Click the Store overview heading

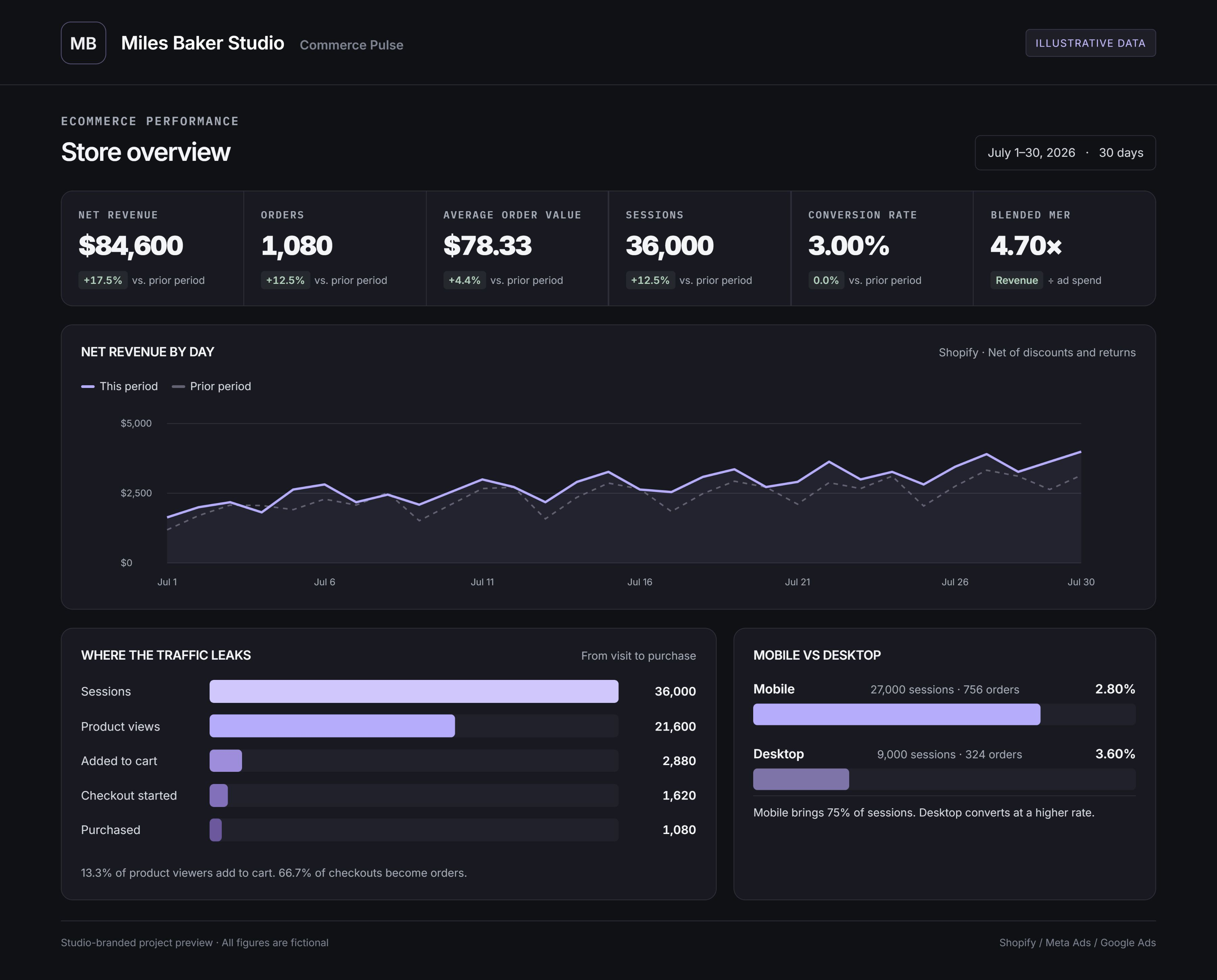click(x=146, y=152)
